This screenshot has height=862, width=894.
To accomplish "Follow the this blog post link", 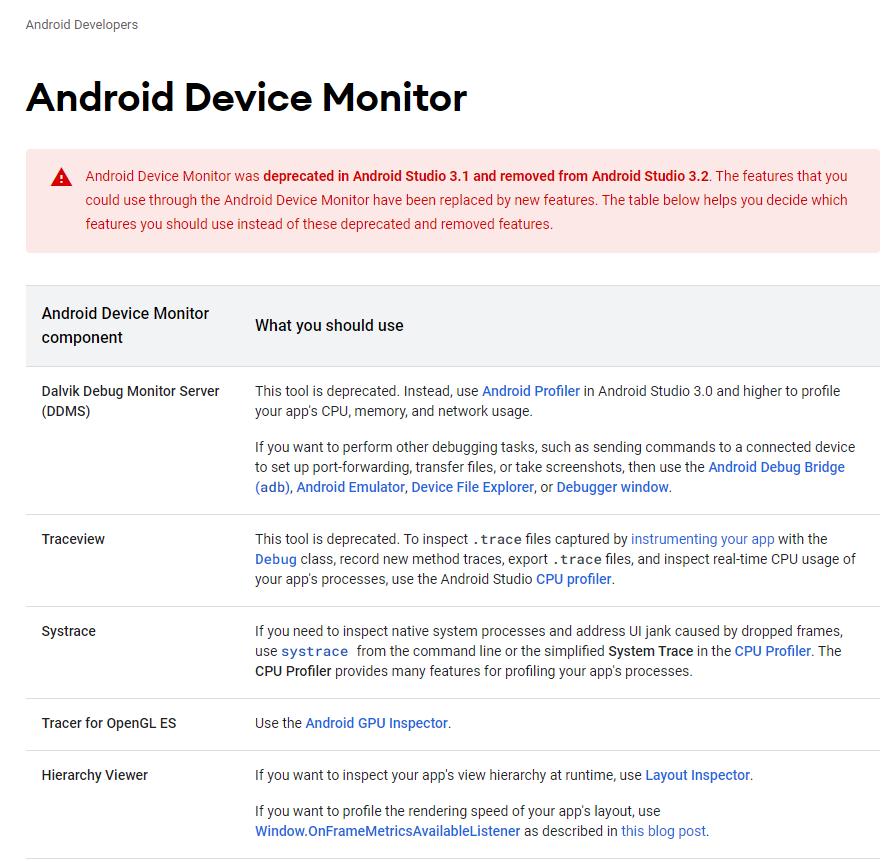I will (663, 831).
